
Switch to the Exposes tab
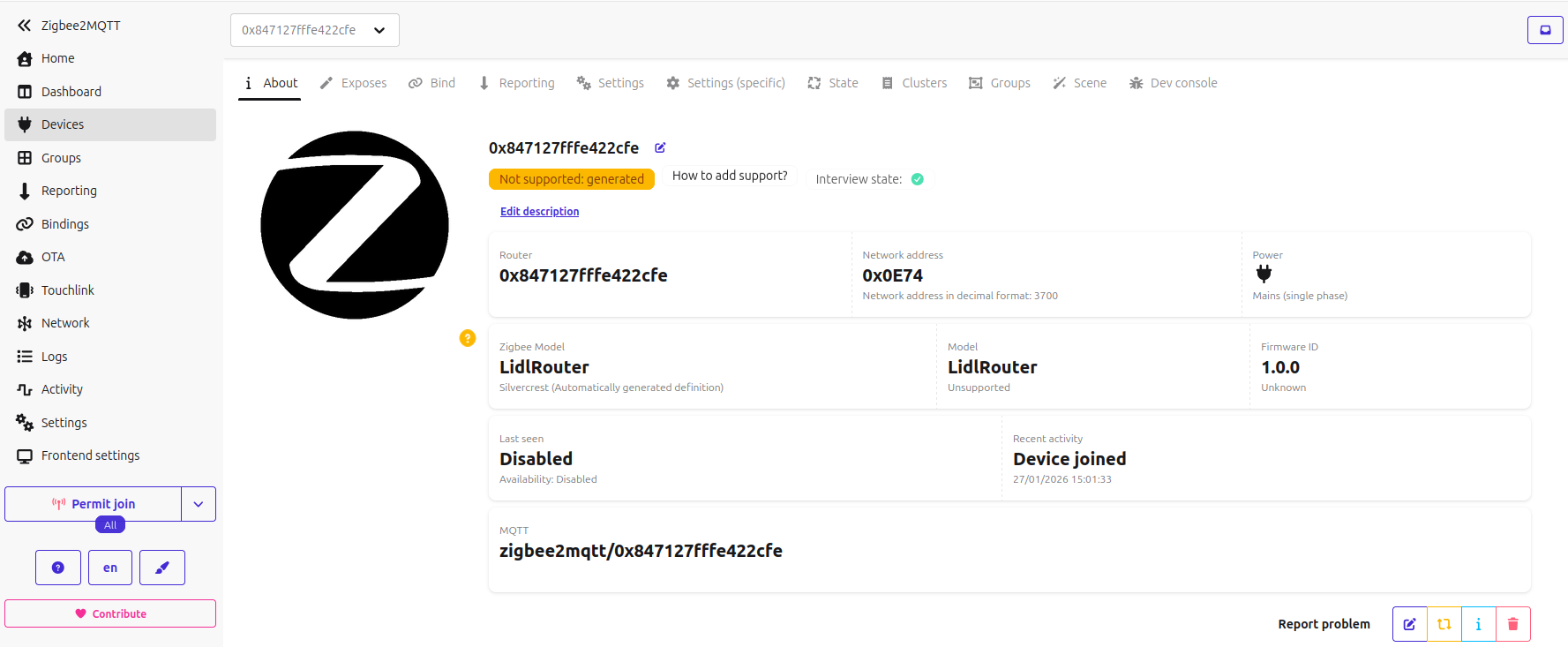[353, 83]
